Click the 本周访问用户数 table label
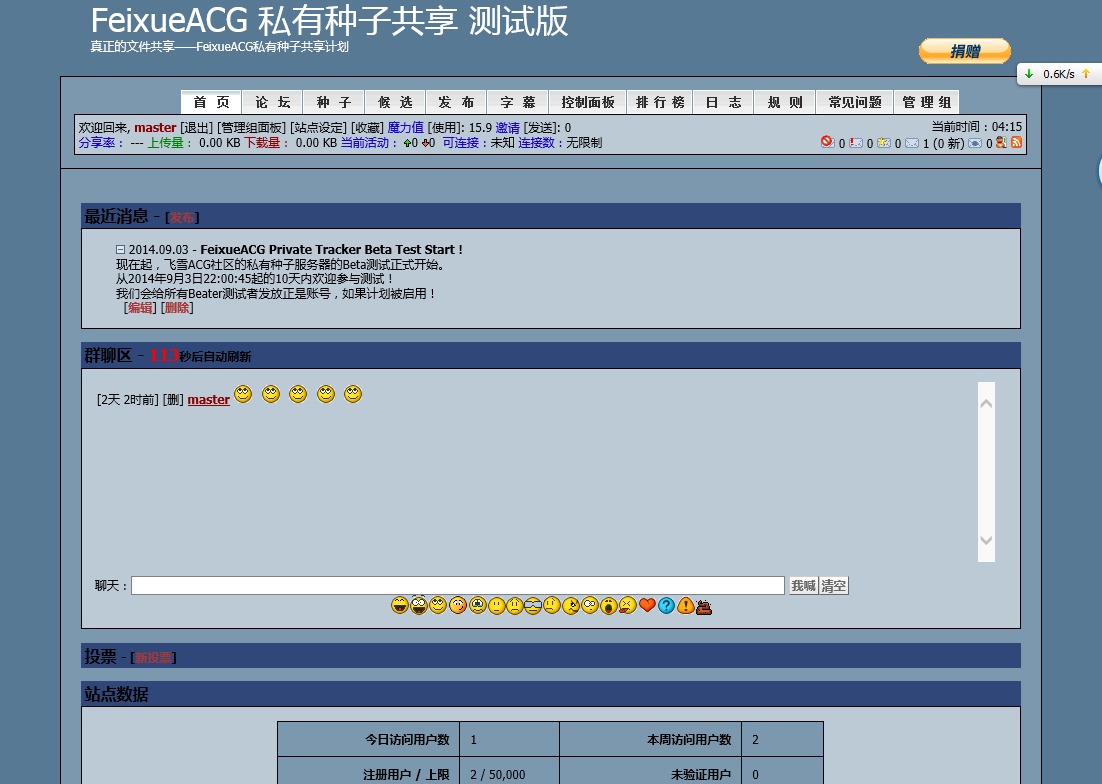 pyautogui.click(x=689, y=739)
